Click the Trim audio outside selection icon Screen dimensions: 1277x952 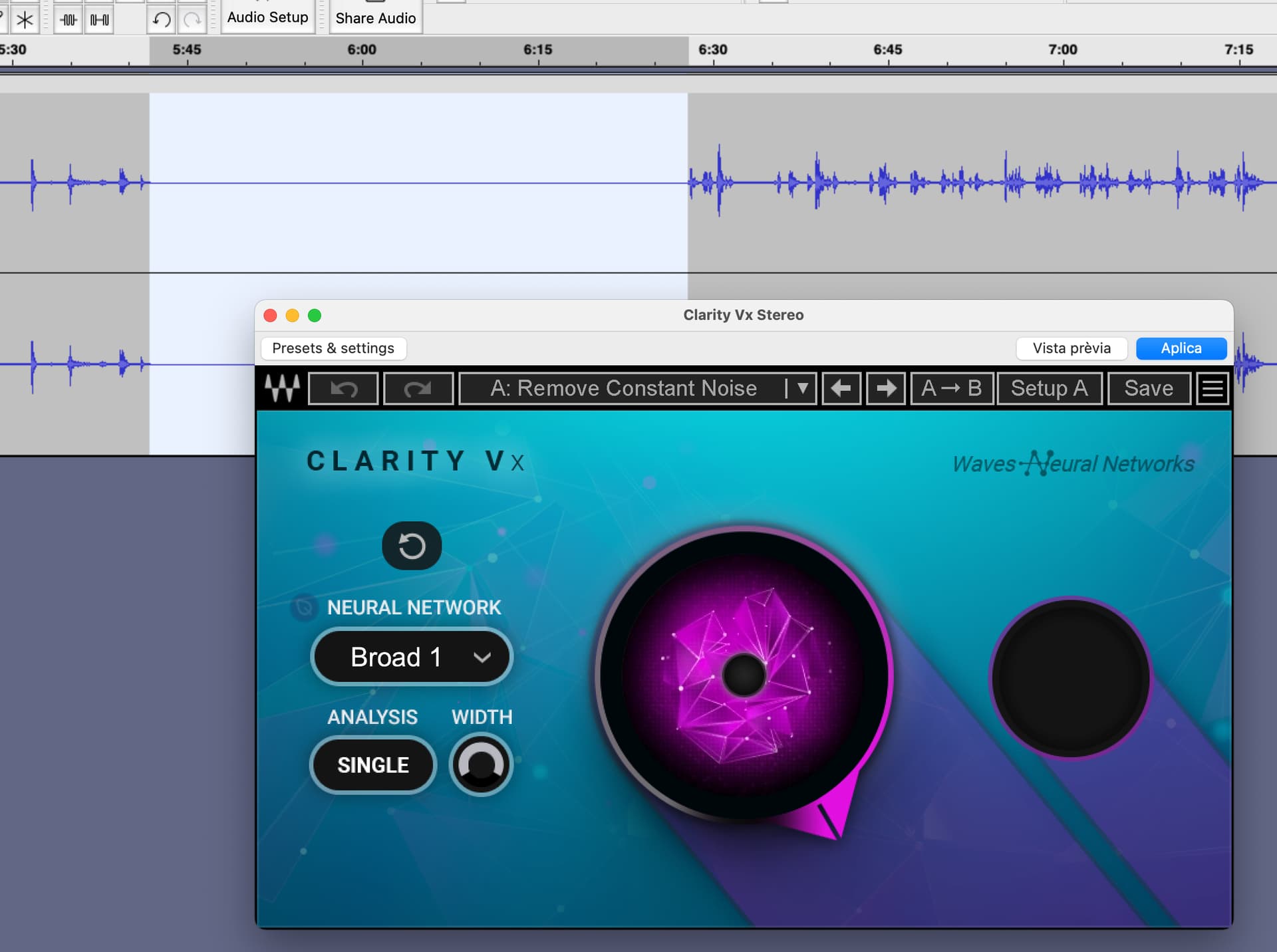click(68, 19)
